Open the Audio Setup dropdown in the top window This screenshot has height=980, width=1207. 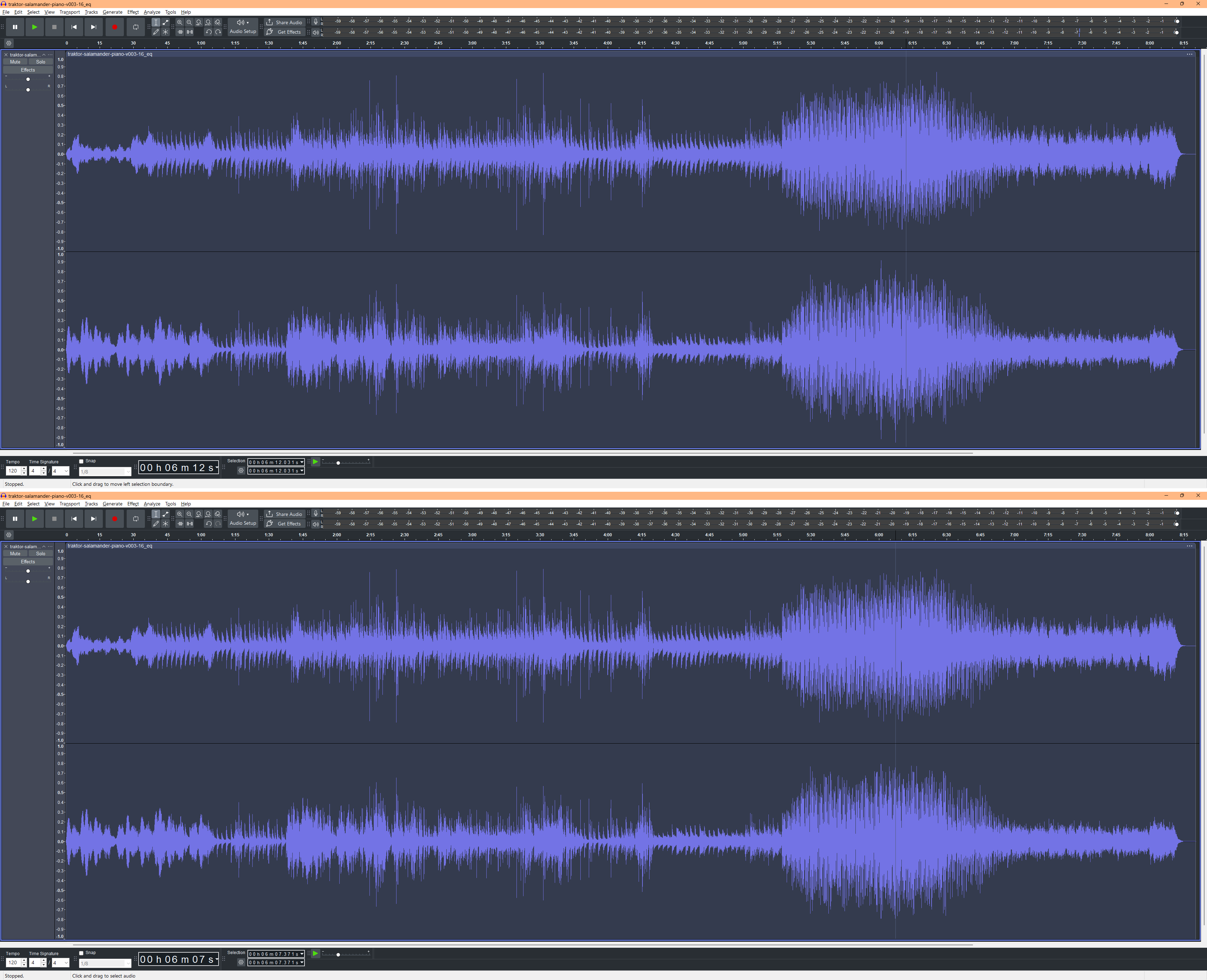click(243, 27)
